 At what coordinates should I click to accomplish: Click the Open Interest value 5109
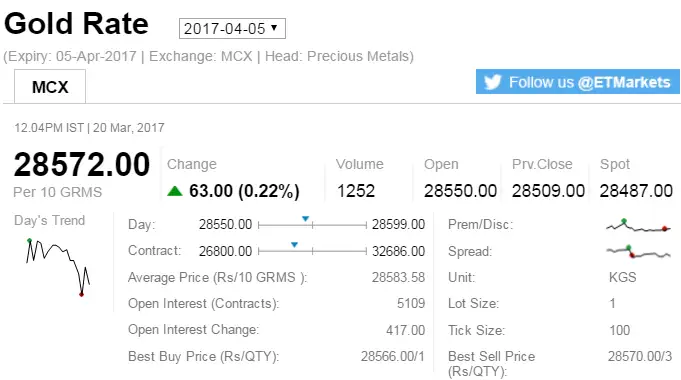[x=411, y=304]
